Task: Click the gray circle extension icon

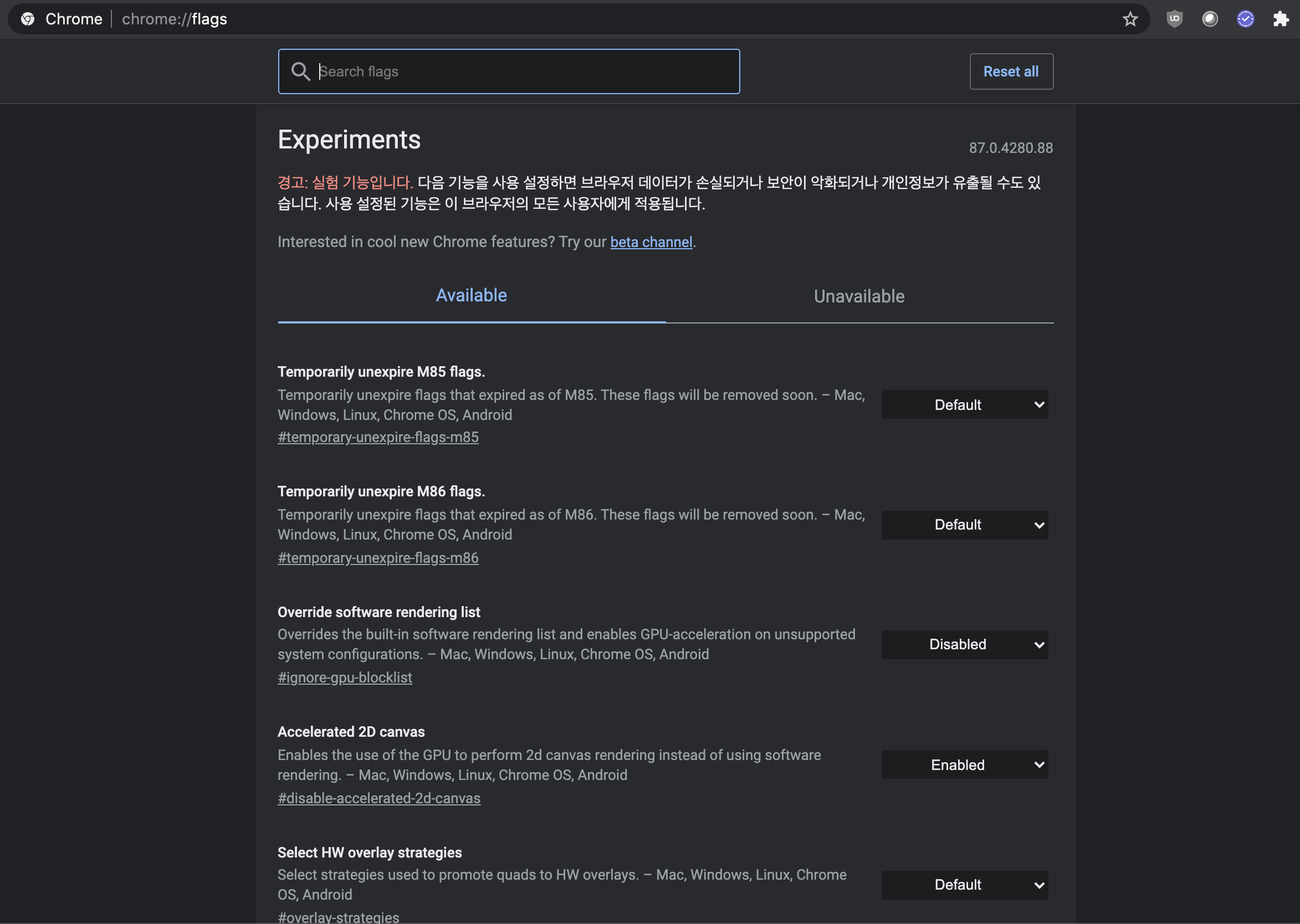Action: coord(1210,19)
